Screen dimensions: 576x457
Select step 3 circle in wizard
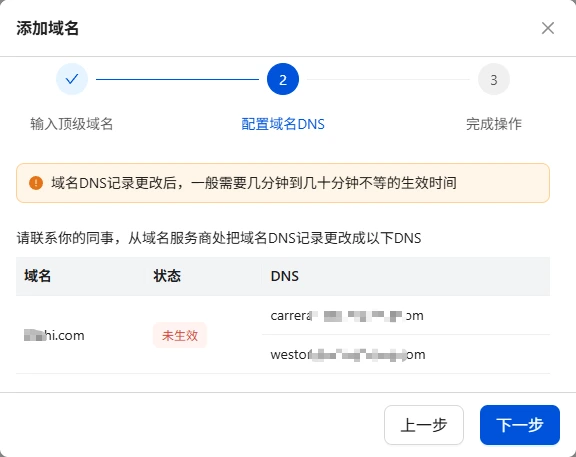click(x=494, y=79)
